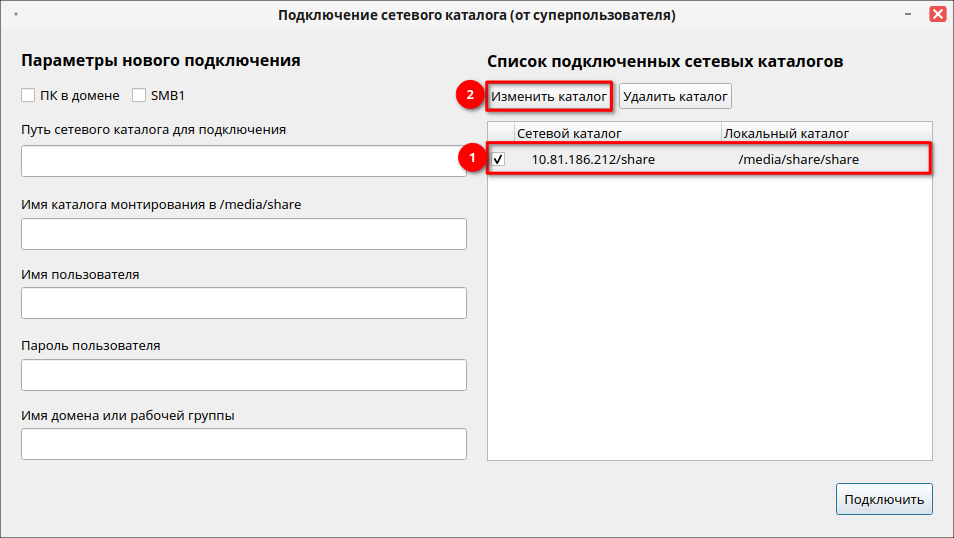Screen dimensions: 954x538
Task: Select the /media/share/share local path cell
Action: click(798, 159)
